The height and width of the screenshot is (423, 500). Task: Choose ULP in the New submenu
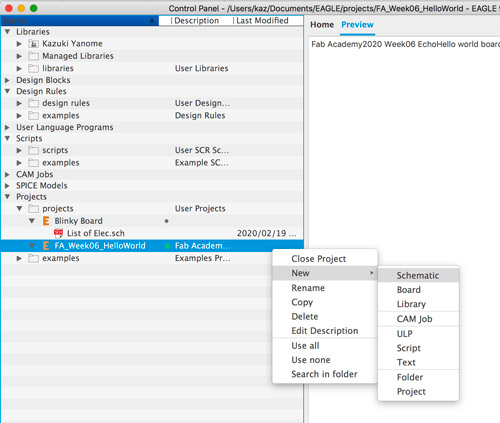coord(418,334)
